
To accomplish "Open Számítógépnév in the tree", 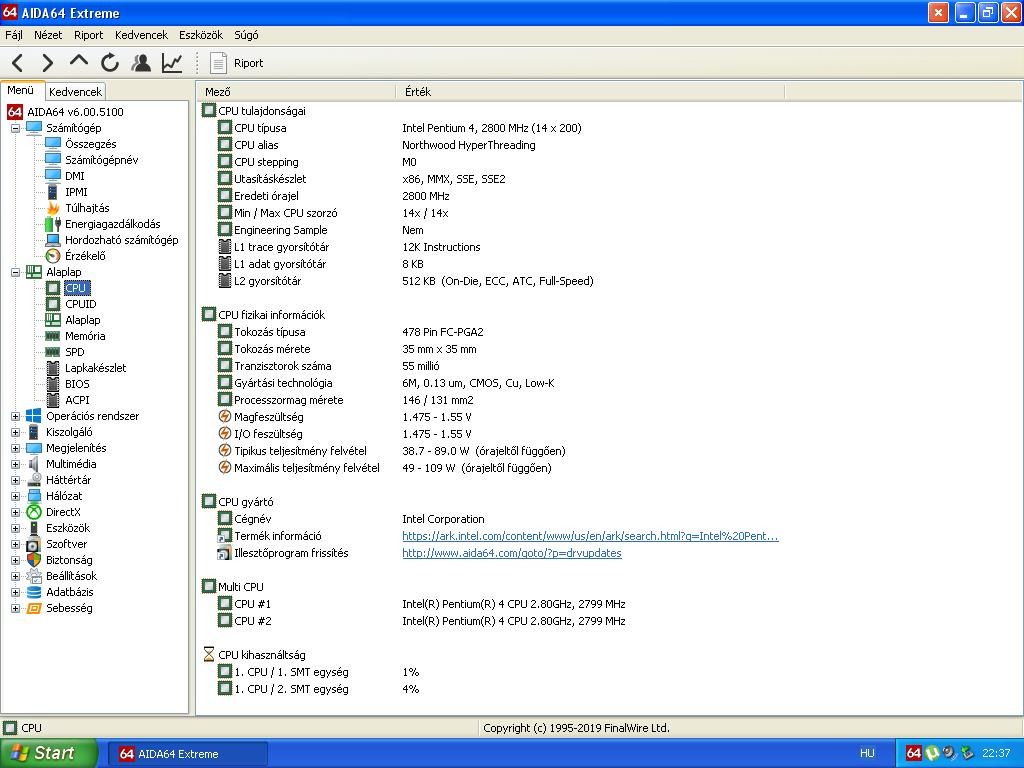I will tap(101, 160).
